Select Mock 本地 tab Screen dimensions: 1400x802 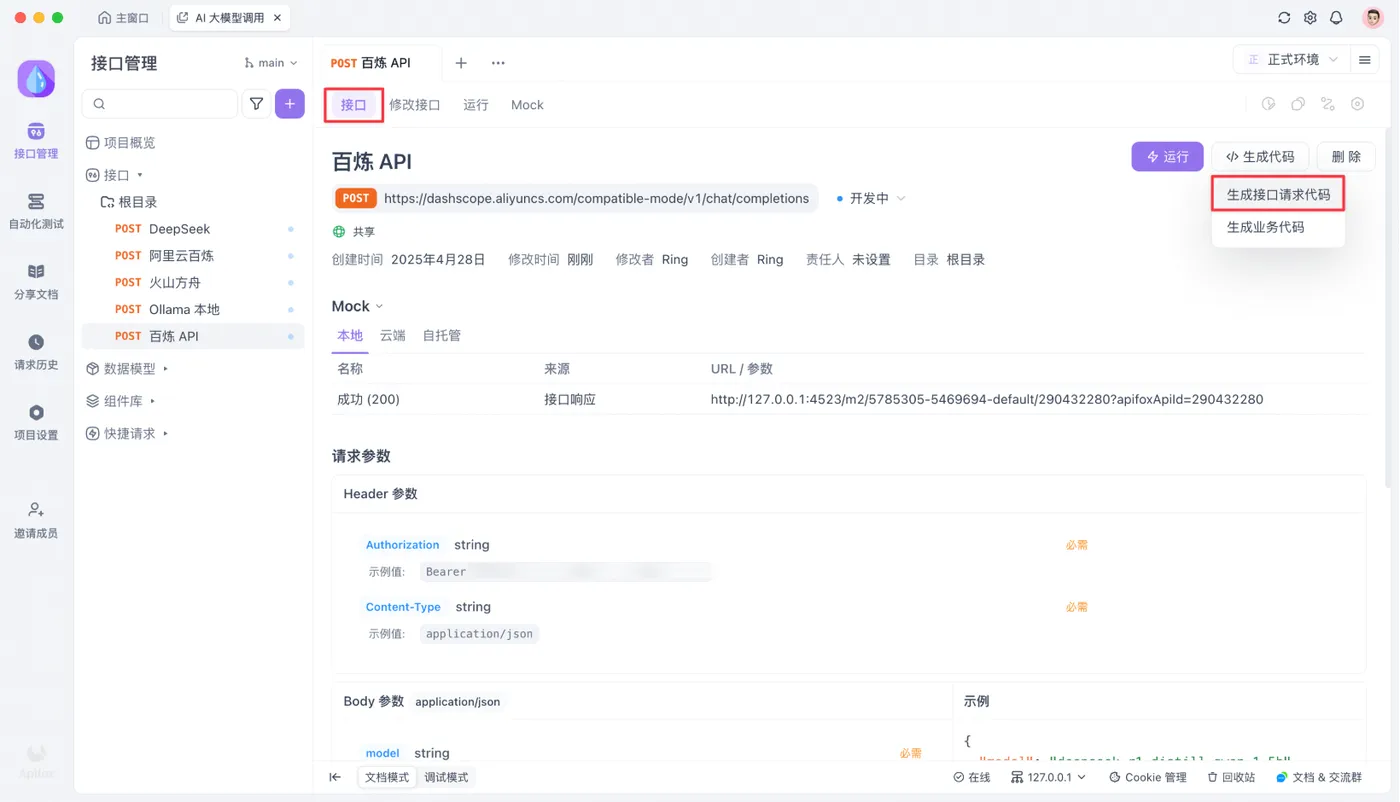coord(350,336)
